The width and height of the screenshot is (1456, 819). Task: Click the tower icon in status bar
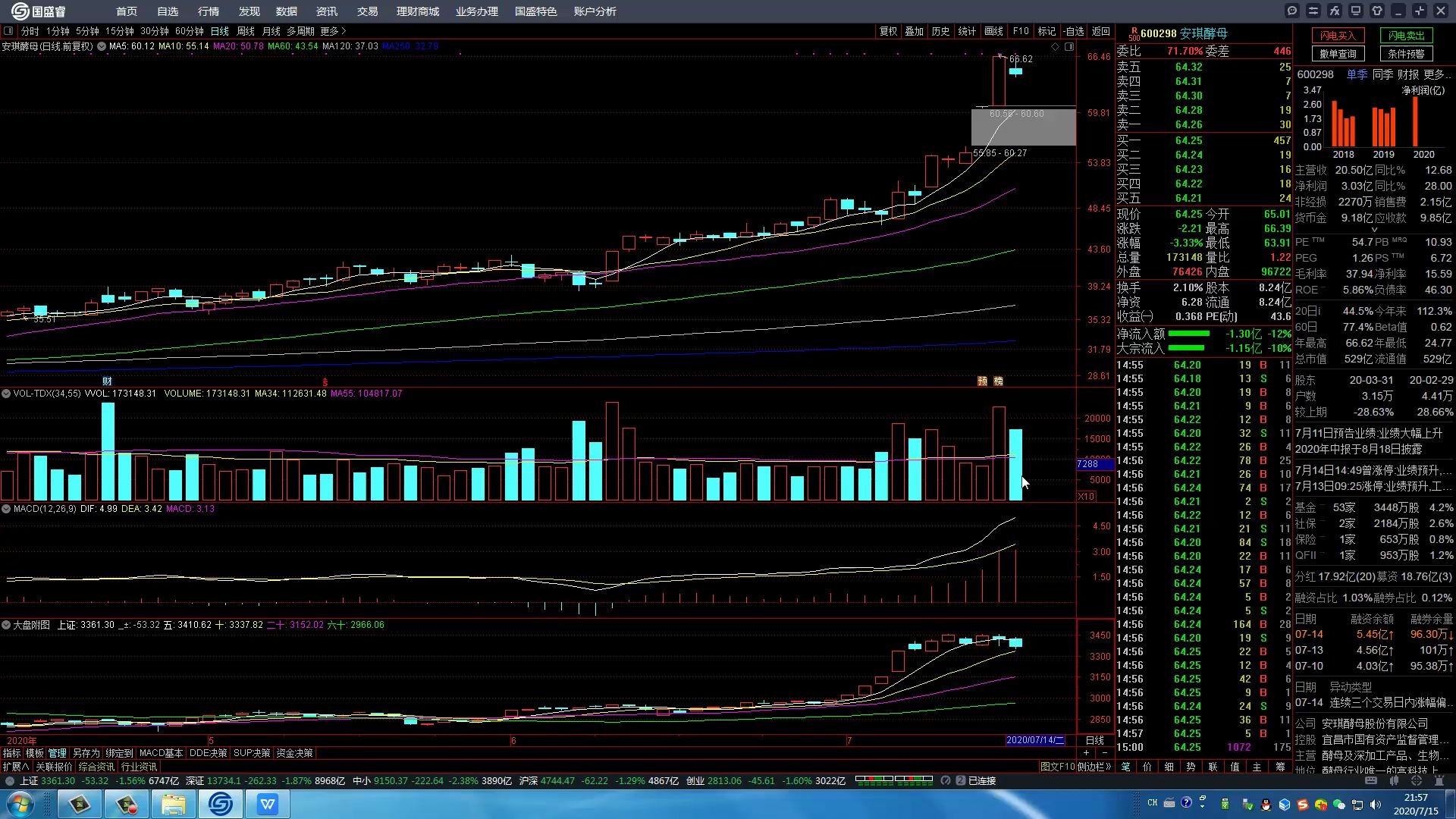[x=1439, y=780]
